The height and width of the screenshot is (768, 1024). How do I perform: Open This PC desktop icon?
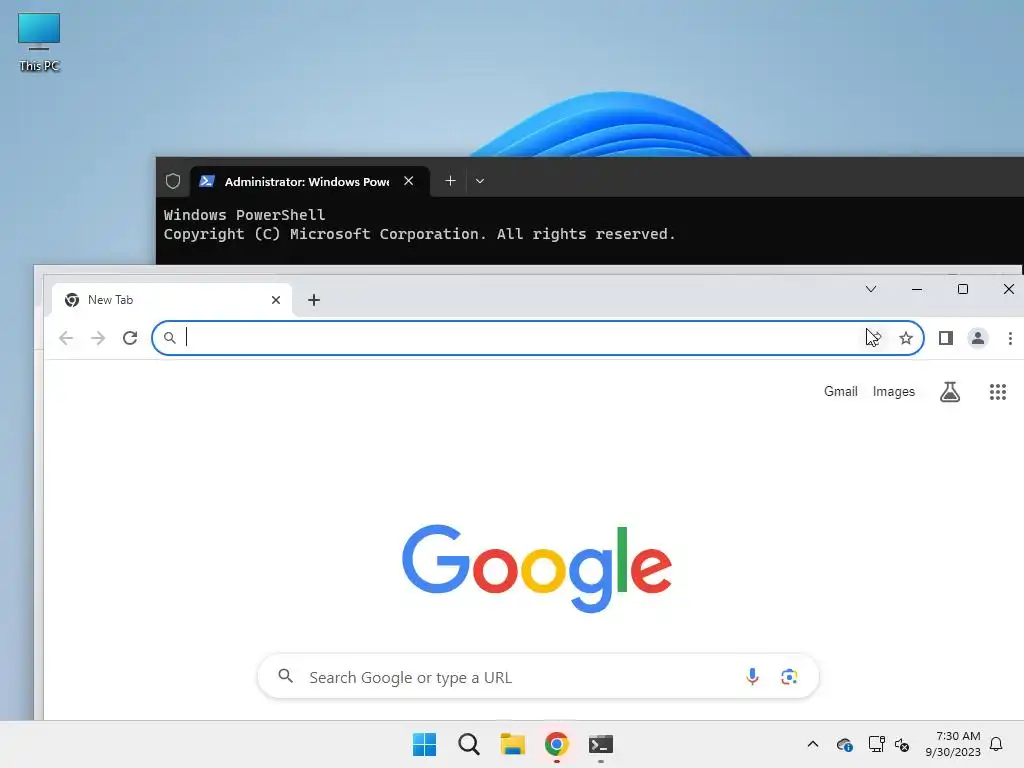39,42
